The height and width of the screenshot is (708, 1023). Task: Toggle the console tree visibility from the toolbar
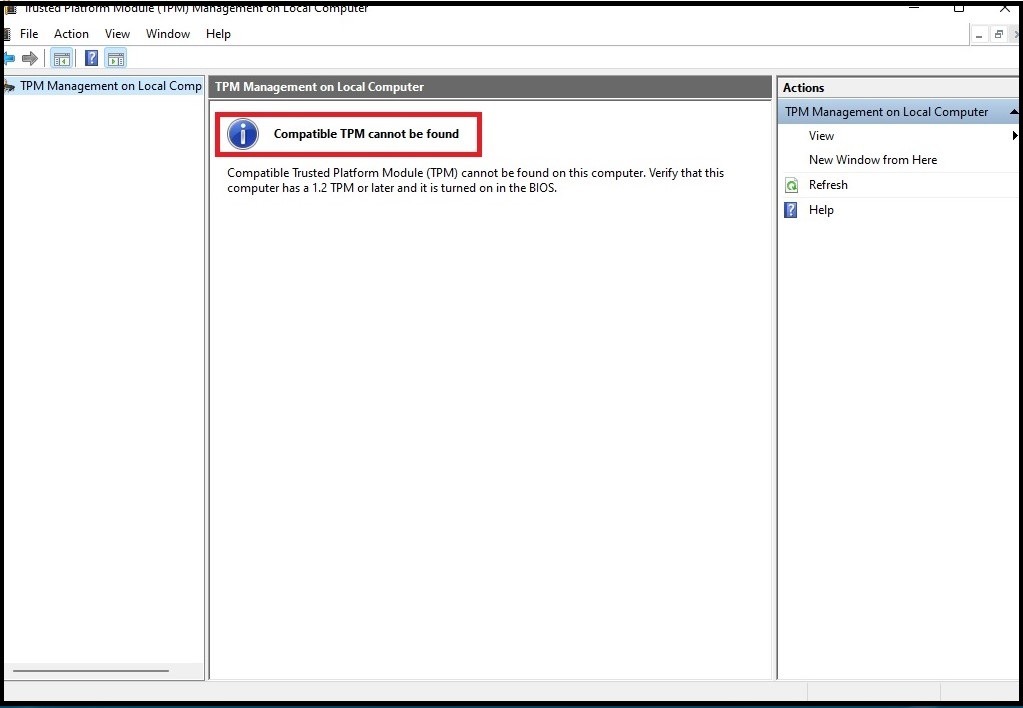(x=61, y=57)
